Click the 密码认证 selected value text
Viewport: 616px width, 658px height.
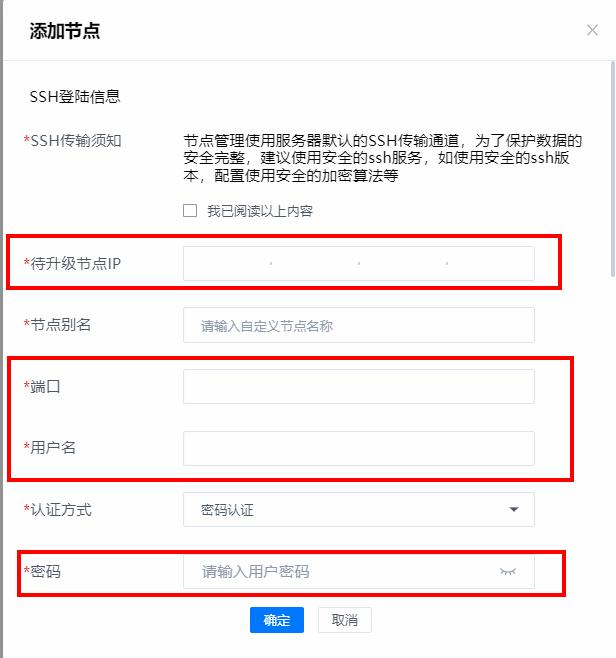click(228, 510)
